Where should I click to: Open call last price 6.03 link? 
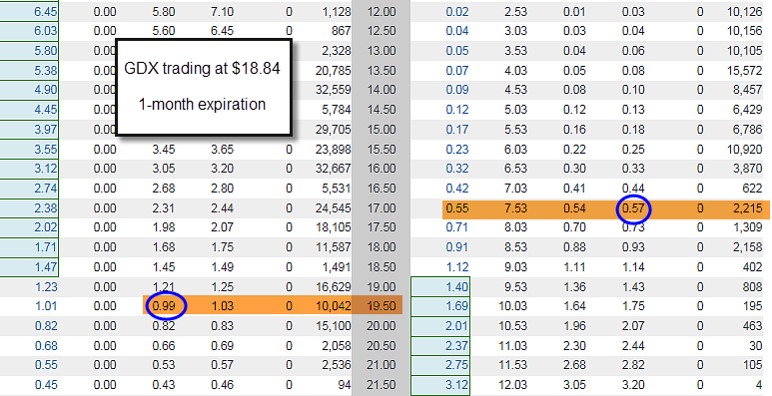(45, 31)
